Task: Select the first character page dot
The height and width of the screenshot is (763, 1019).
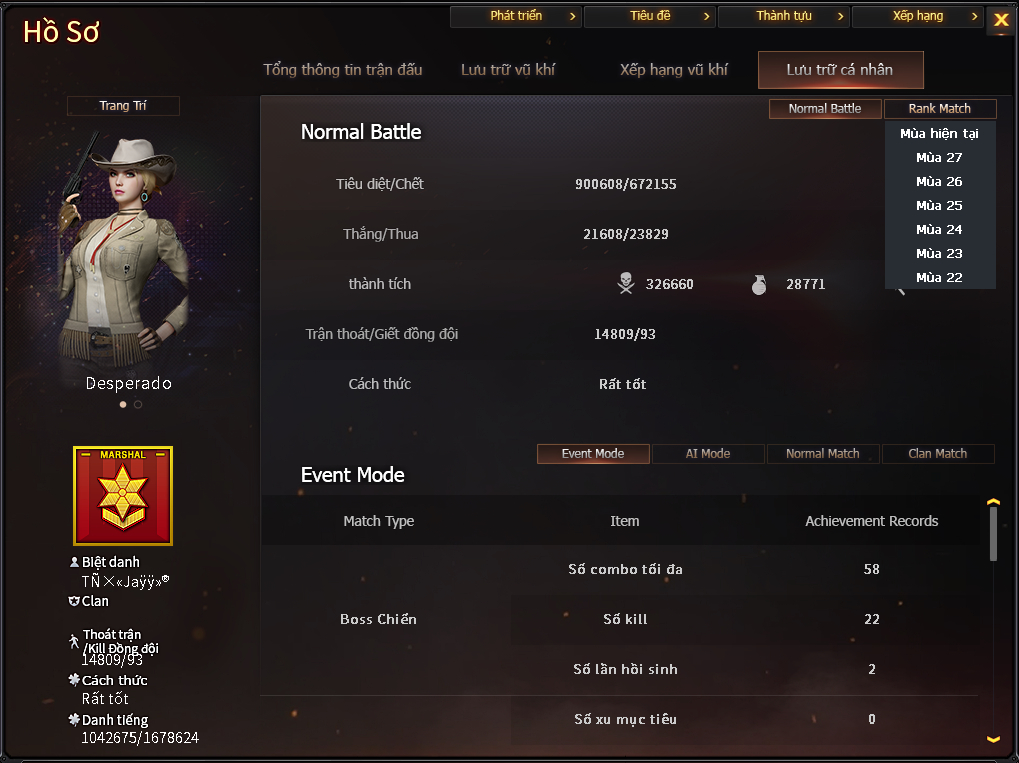Action: (x=123, y=404)
